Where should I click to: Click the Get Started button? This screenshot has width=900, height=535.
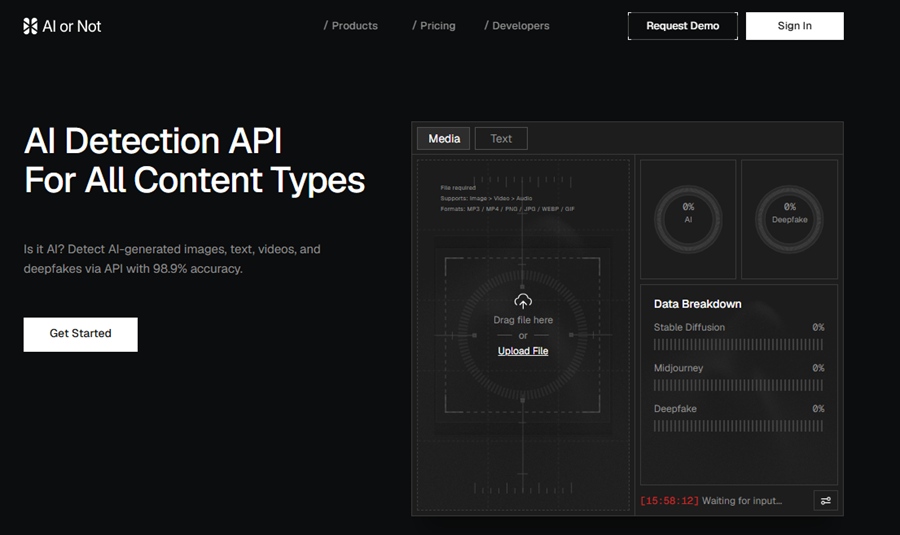click(80, 334)
